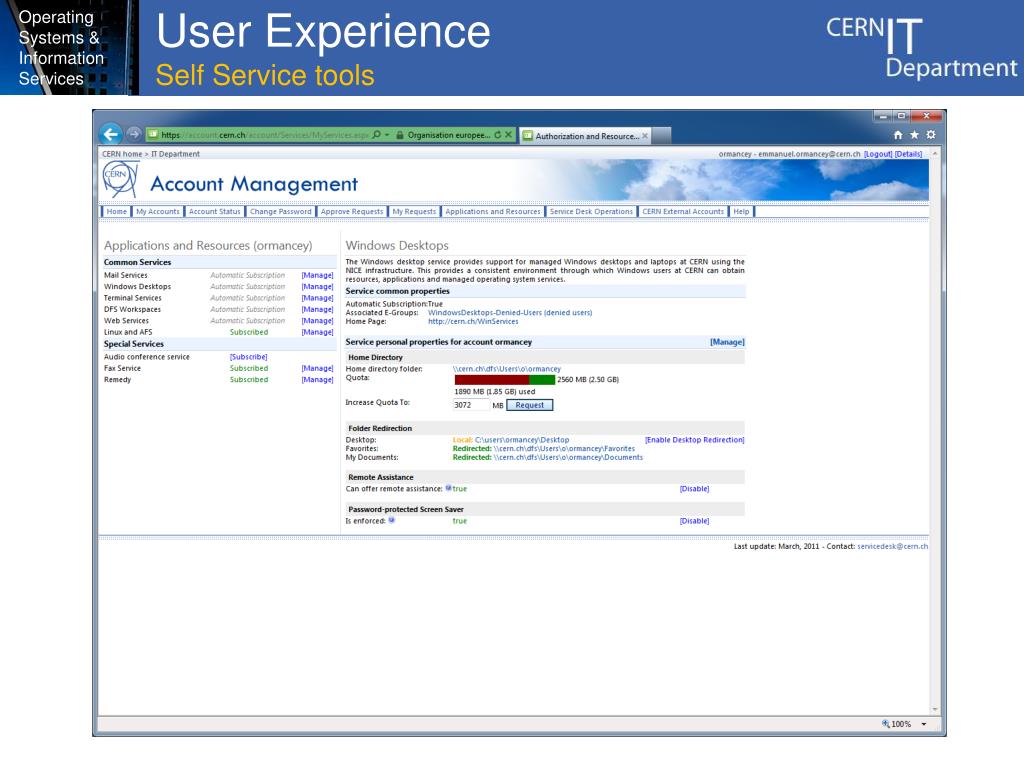Click the site favicon in the address bar
The width and height of the screenshot is (1024, 768).
152,135
